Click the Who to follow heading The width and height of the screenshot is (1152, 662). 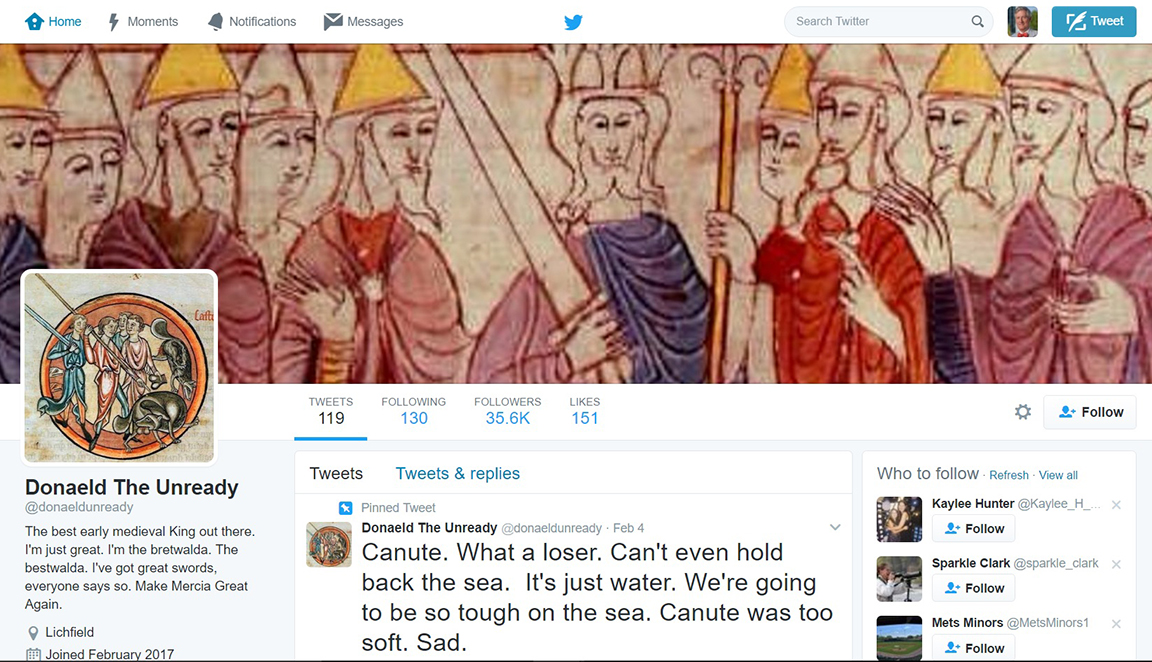click(x=927, y=474)
